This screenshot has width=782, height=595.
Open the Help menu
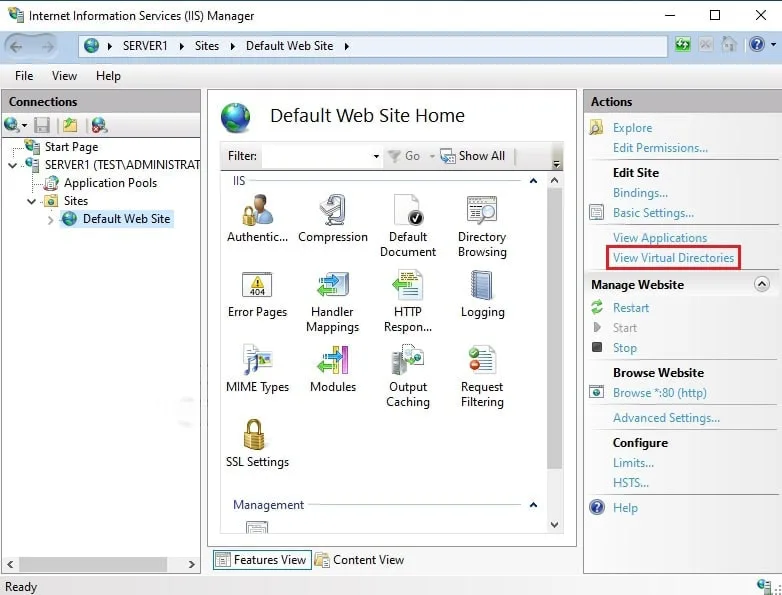(x=108, y=76)
